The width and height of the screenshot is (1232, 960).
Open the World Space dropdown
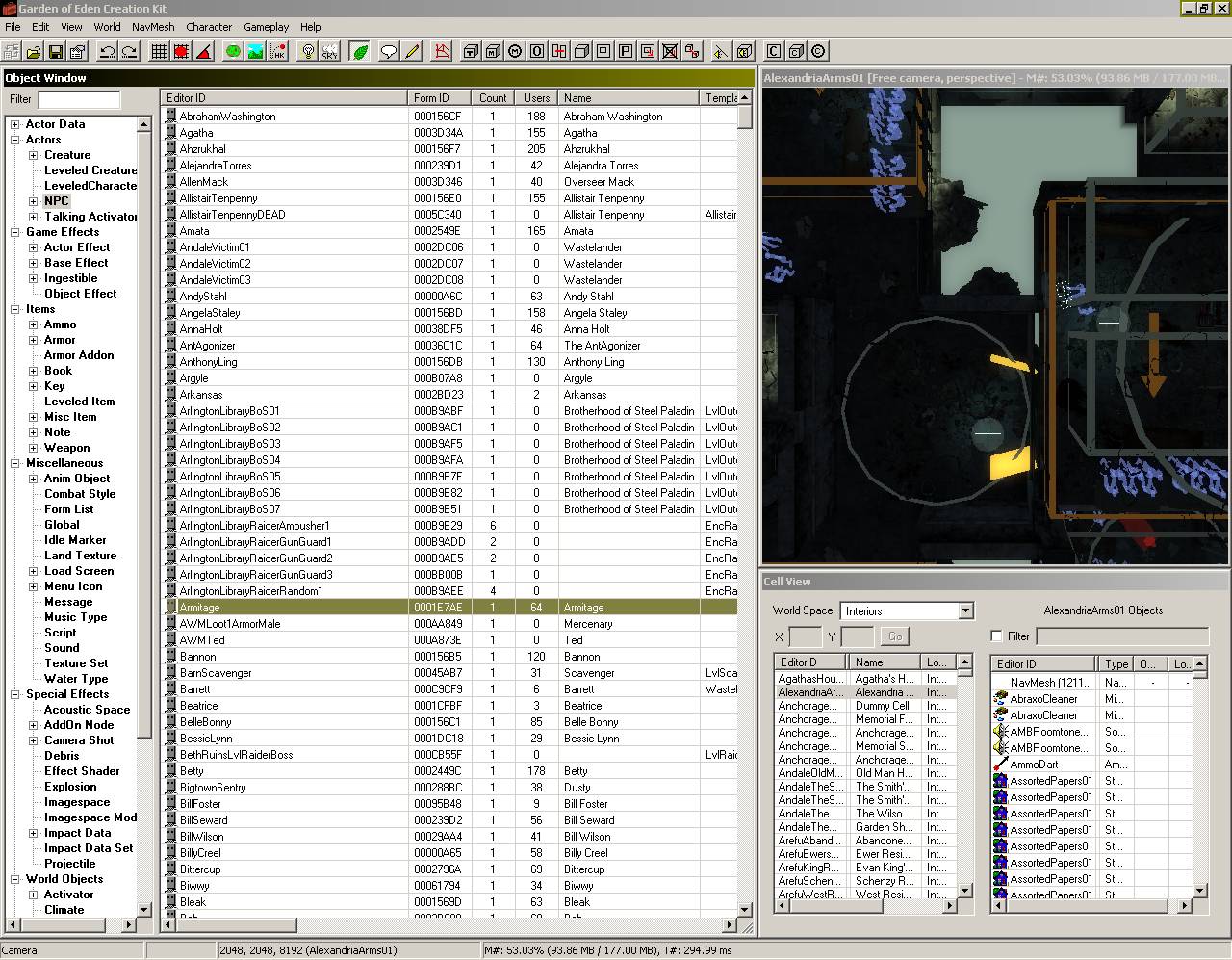965,611
